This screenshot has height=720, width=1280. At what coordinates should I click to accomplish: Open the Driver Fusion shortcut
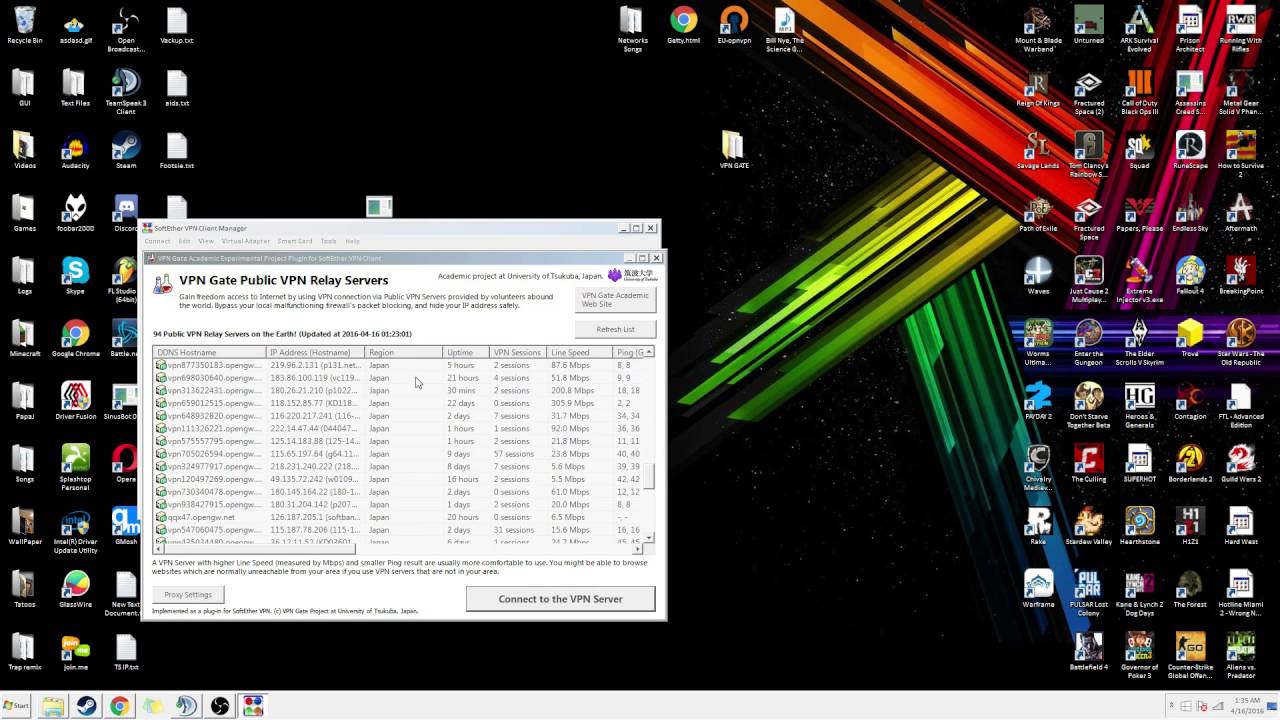[x=75, y=401]
